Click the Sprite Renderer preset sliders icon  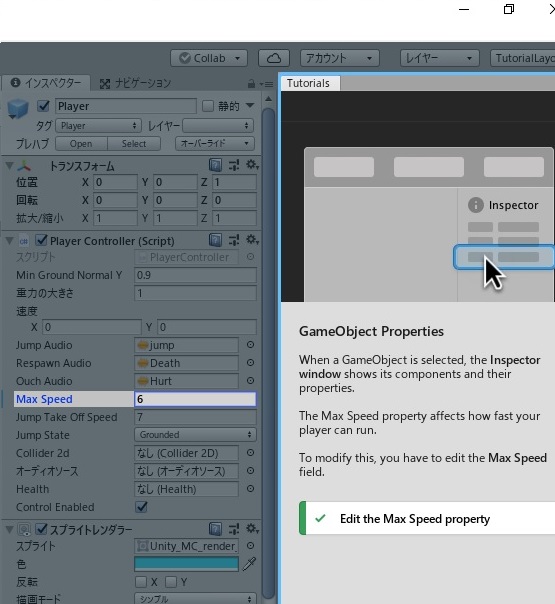(234, 529)
